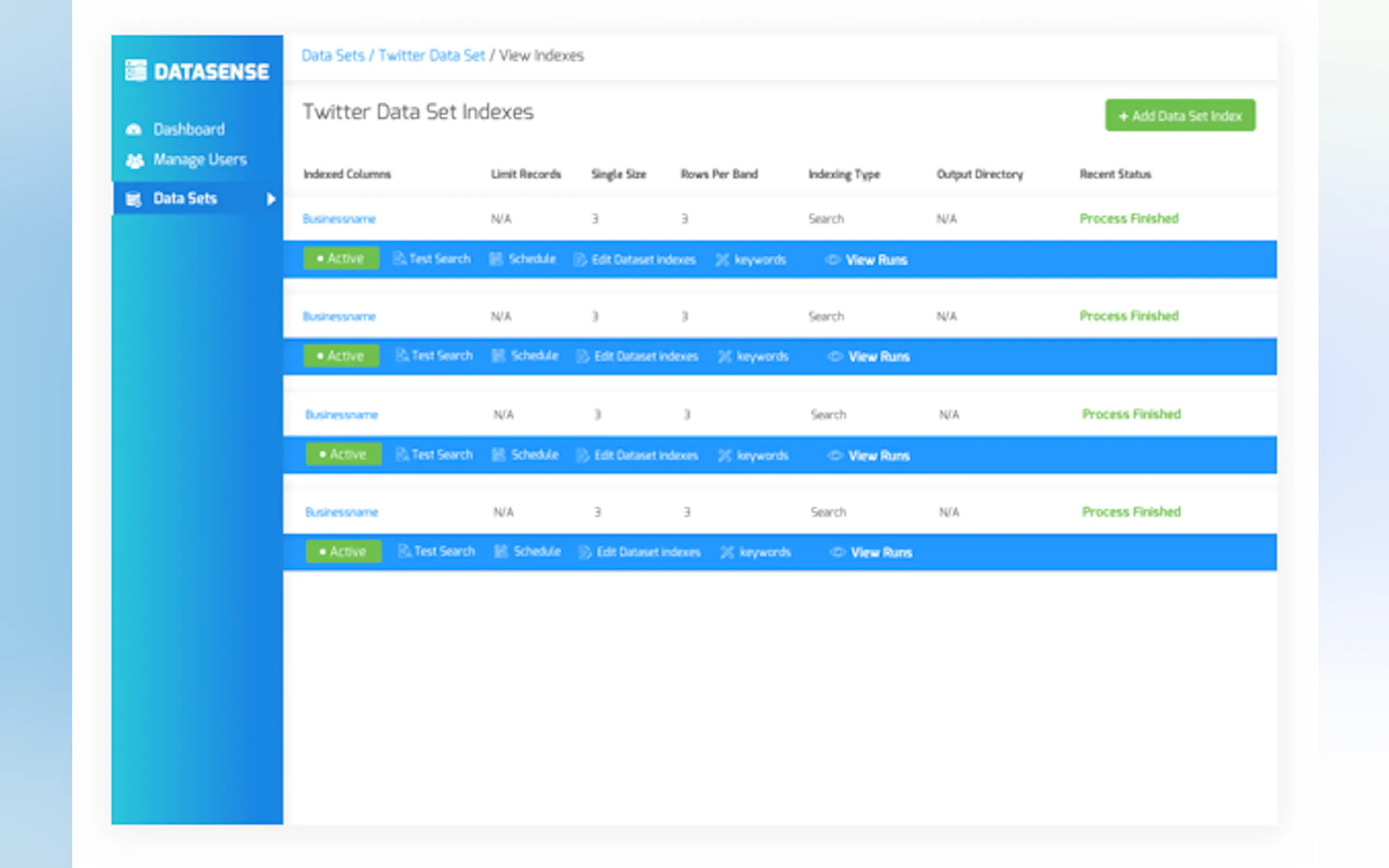Click Schedule icon in second row
Viewport: 1389px width, 868px height.
498,356
